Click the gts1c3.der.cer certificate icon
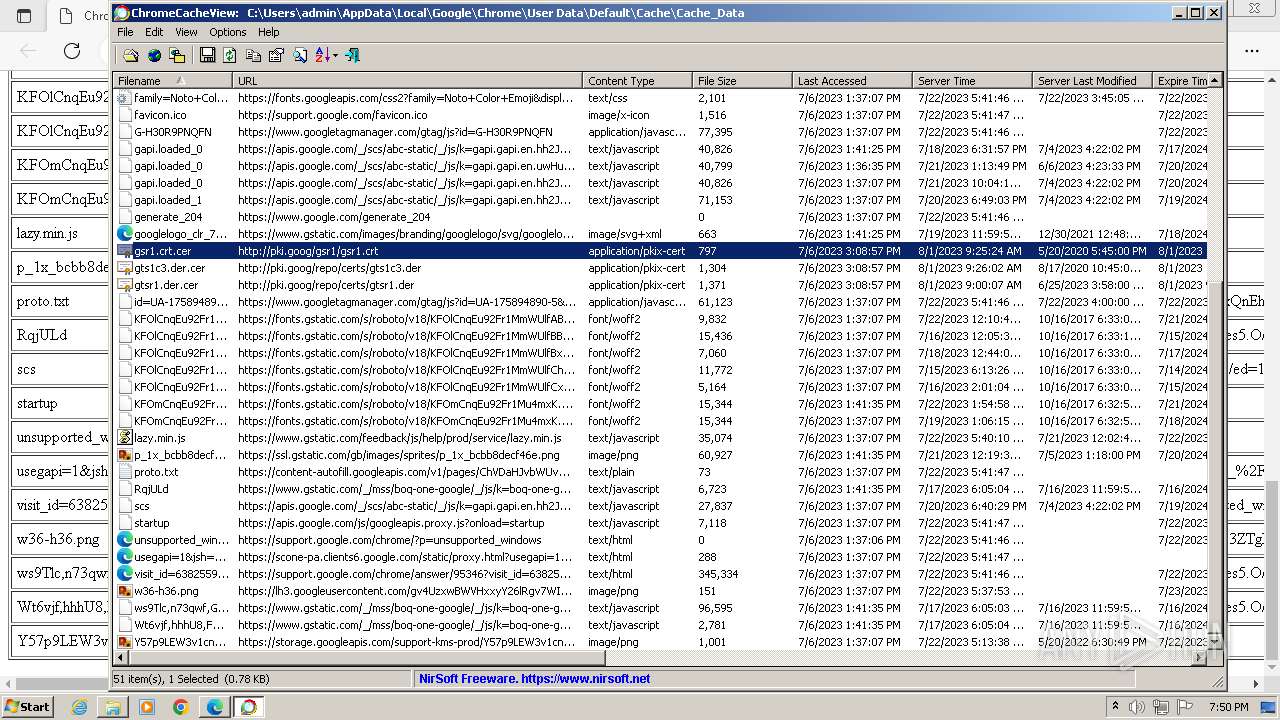The width and height of the screenshot is (1280, 720). pos(124,268)
